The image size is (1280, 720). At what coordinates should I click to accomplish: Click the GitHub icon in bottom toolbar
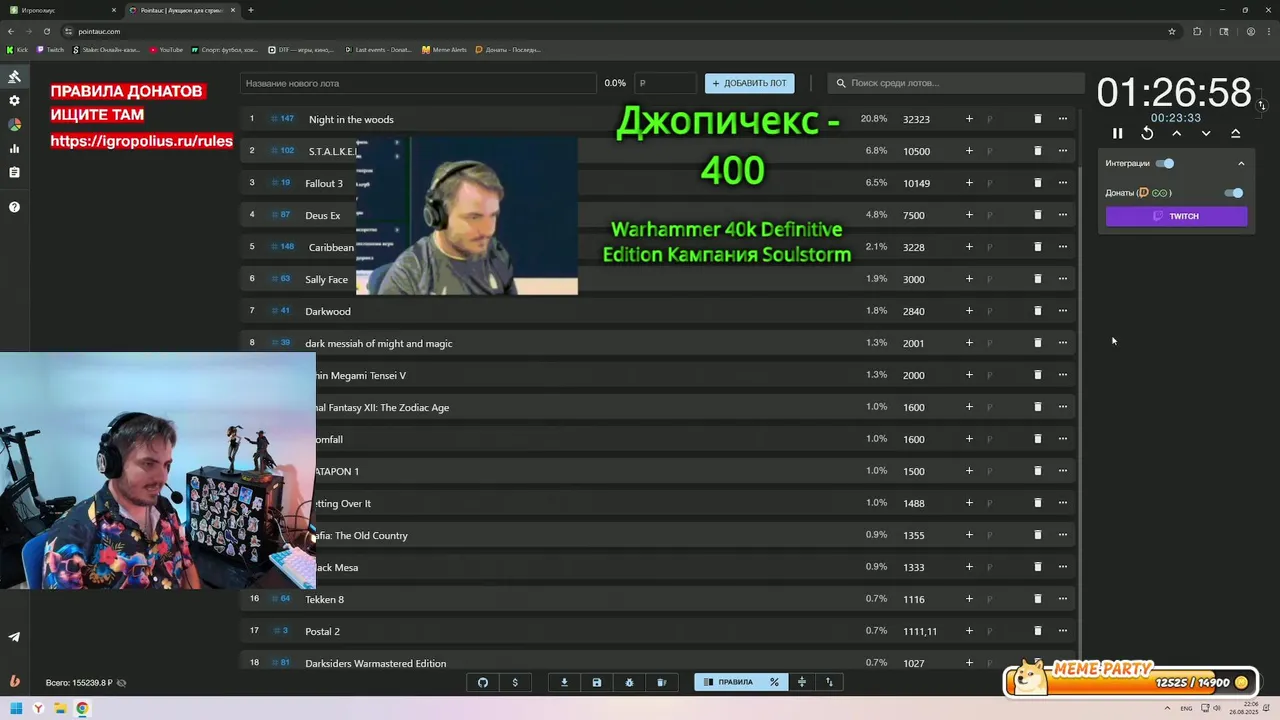coord(483,682)
